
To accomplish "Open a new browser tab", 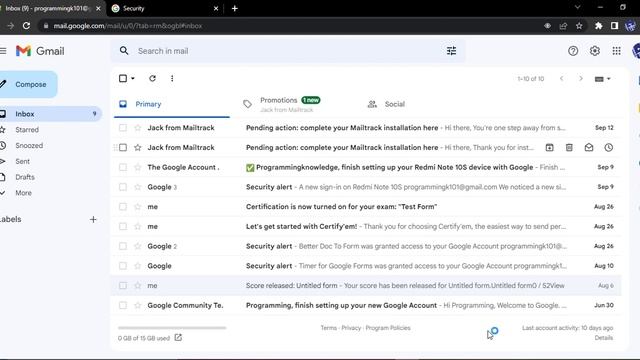I will pyautogui.click(x=235, y=8).
